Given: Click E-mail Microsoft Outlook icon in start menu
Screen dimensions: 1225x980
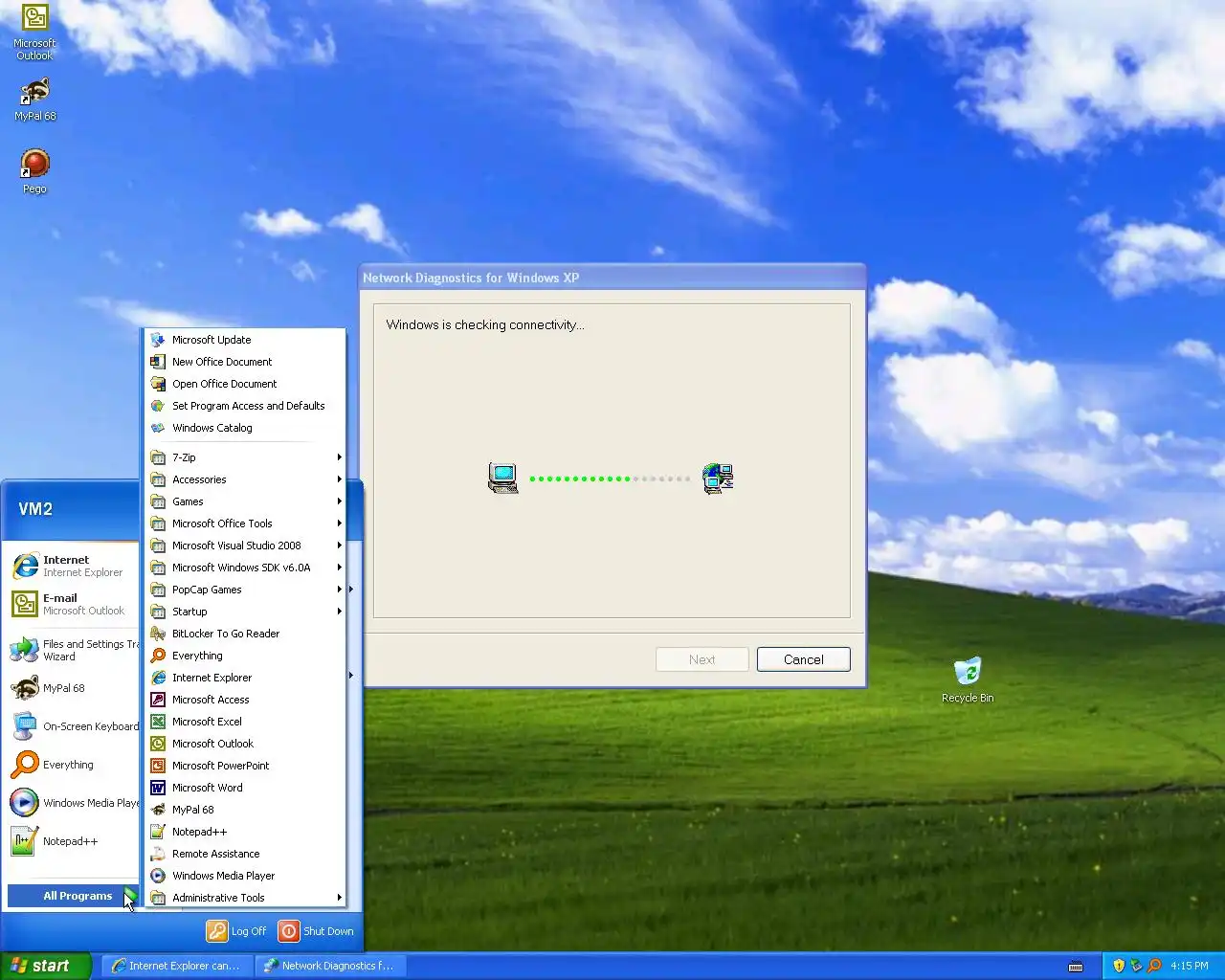Looking at the screenshot, I should click(x=24, y=604).
